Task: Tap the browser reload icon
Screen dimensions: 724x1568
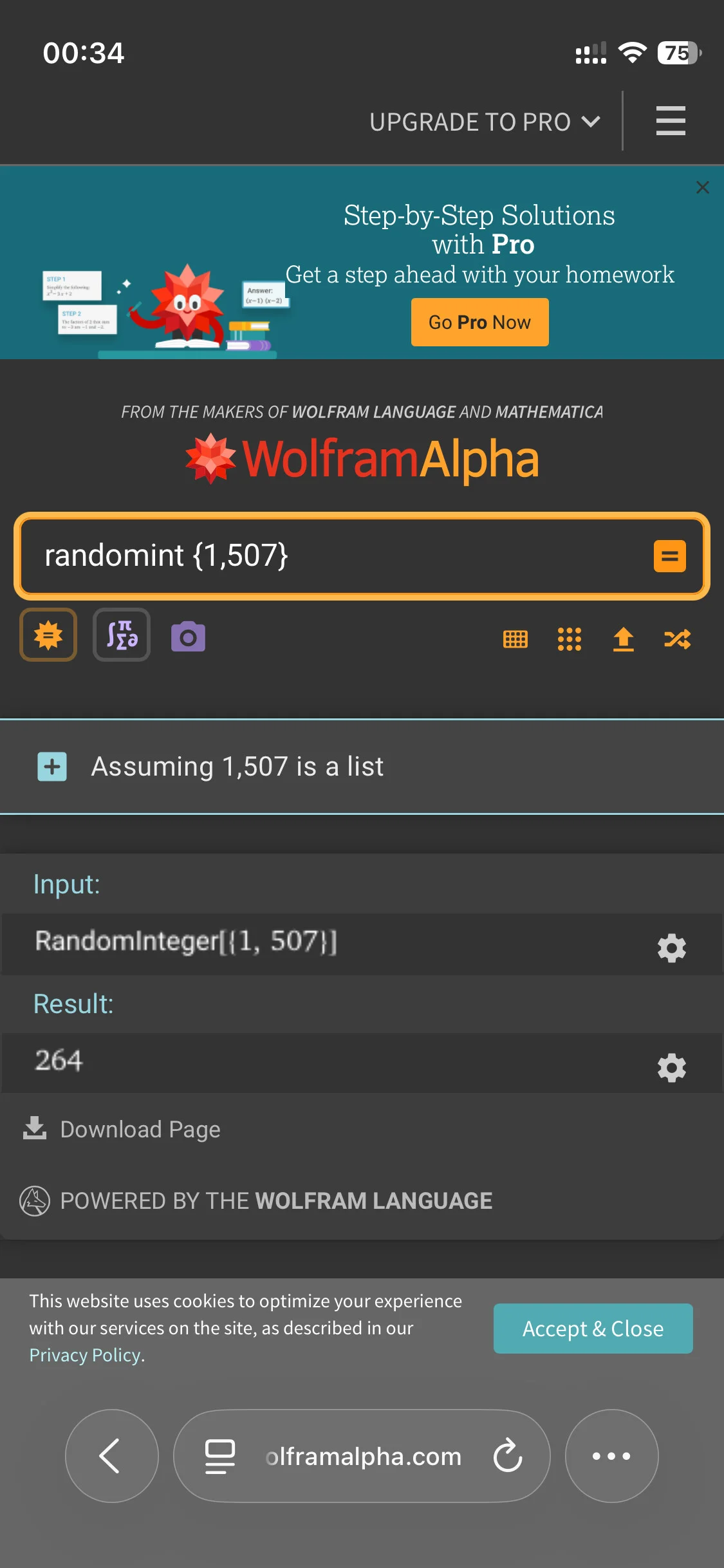Action: pos(508,1455)
